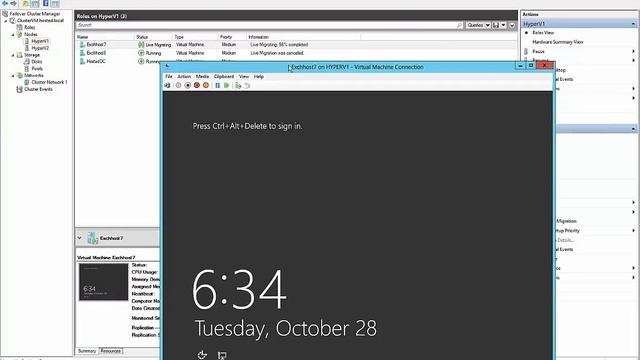Sort roles by Information column header
640x360 pixels.
click(x=259, y=37)
